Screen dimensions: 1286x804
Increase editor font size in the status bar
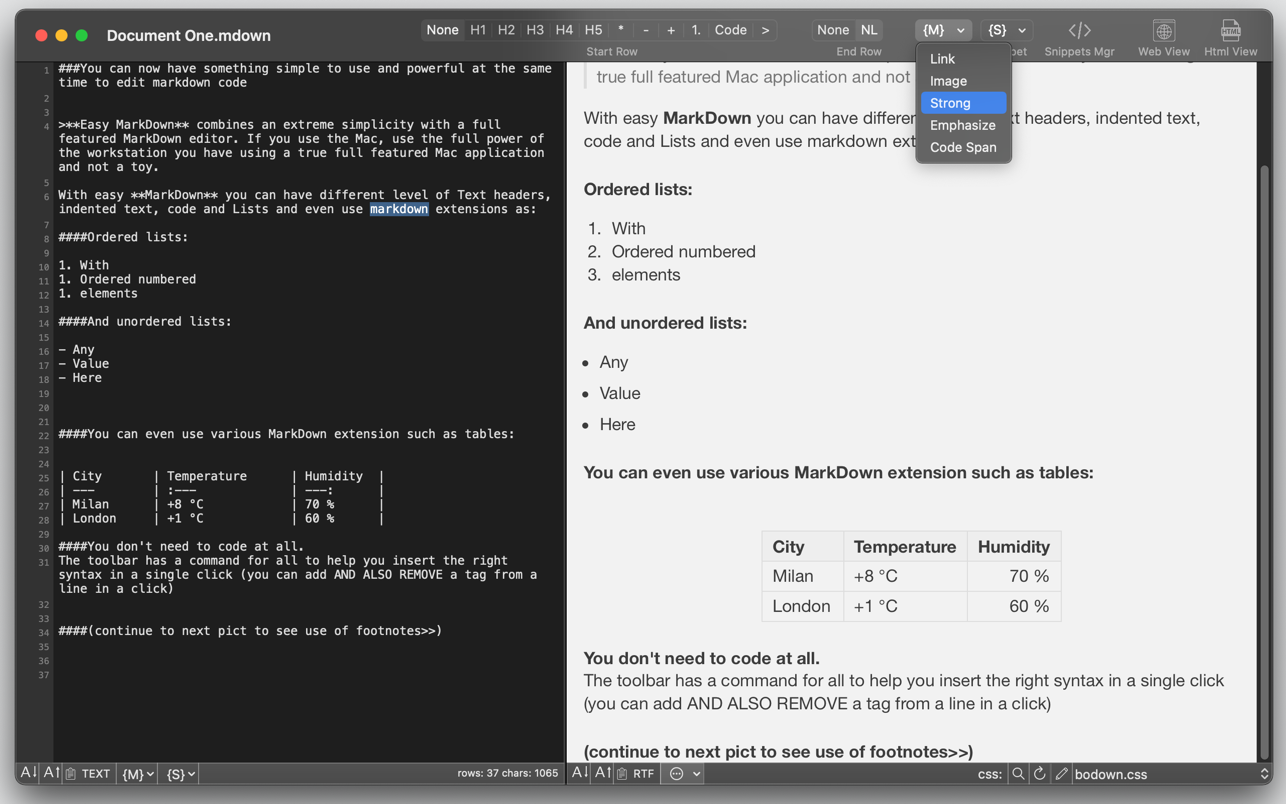click(50, 773)
